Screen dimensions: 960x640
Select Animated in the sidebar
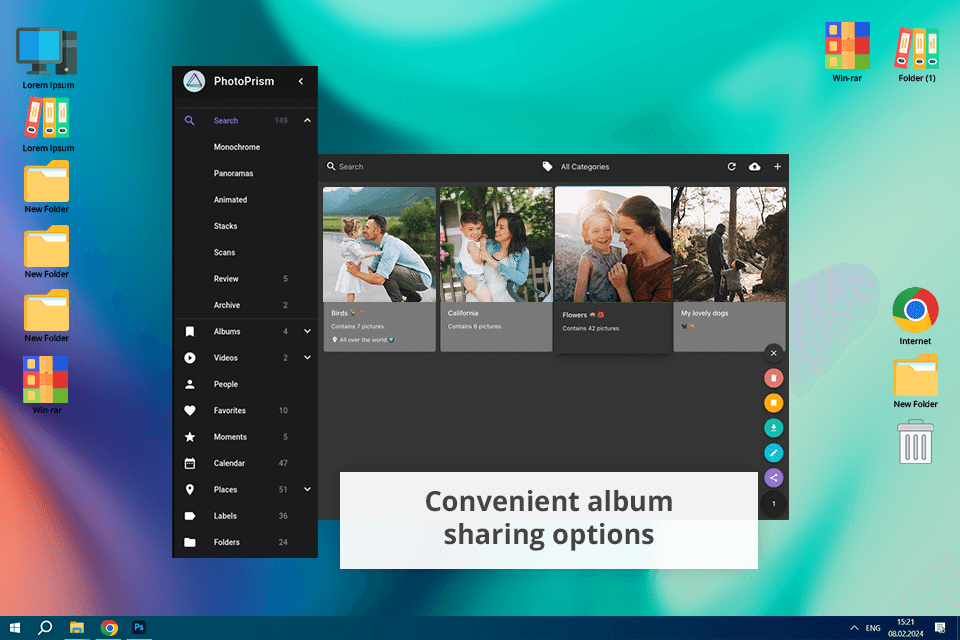pos(230,200)
